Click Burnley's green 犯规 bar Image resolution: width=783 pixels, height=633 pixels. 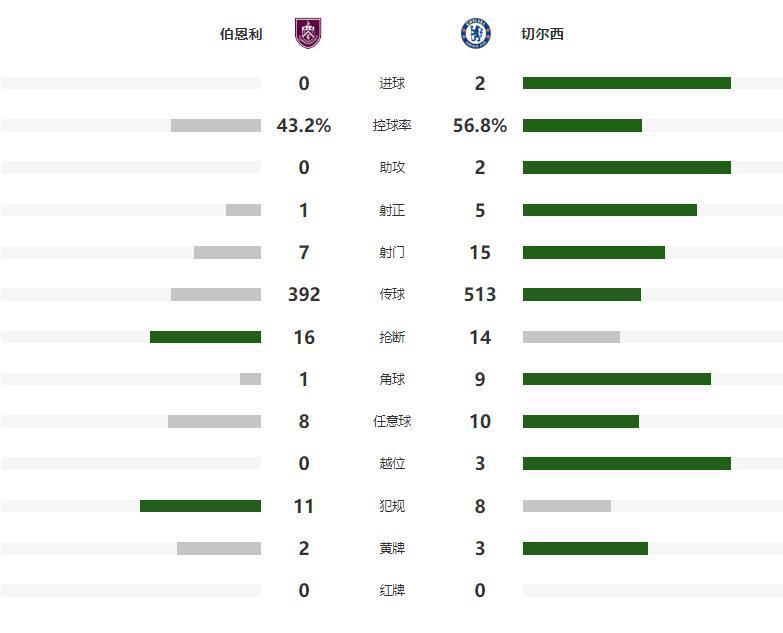point(200,506)
